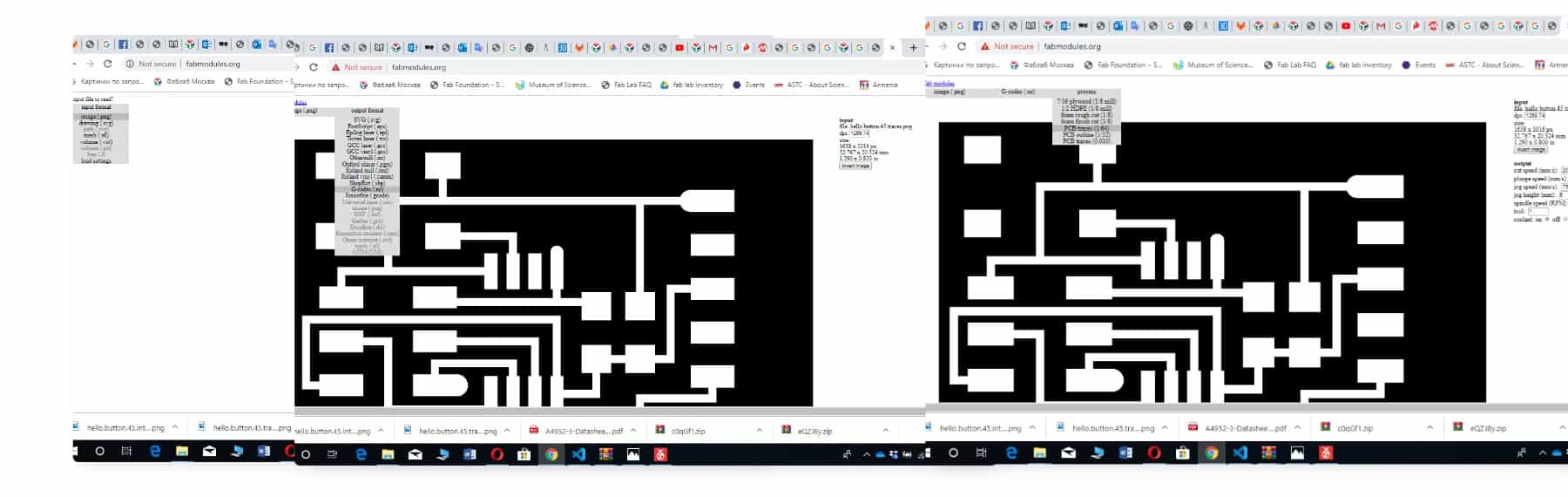This screenshot has height=497, width=1568.
Task: Expand eQZJ8y.zip download chevron in middle window
Action: tap(885, 431)
